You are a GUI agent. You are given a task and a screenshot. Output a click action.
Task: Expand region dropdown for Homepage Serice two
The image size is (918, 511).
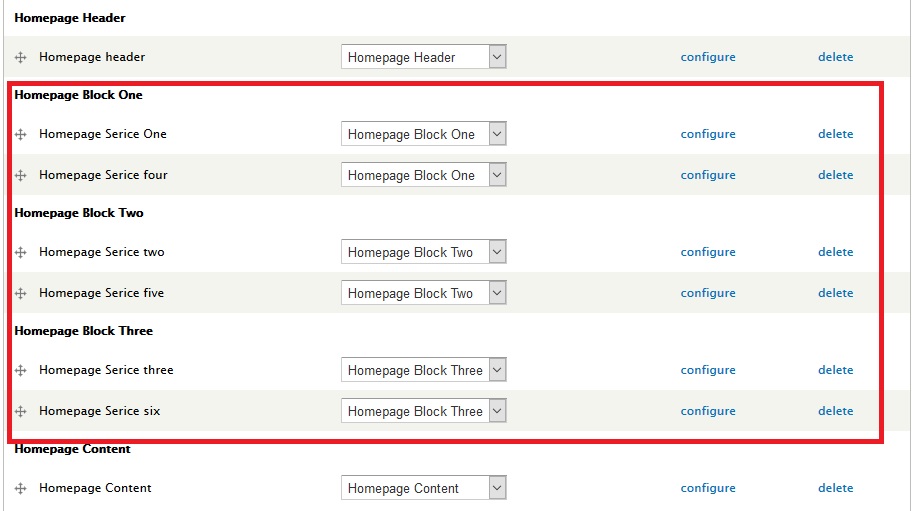423,253
